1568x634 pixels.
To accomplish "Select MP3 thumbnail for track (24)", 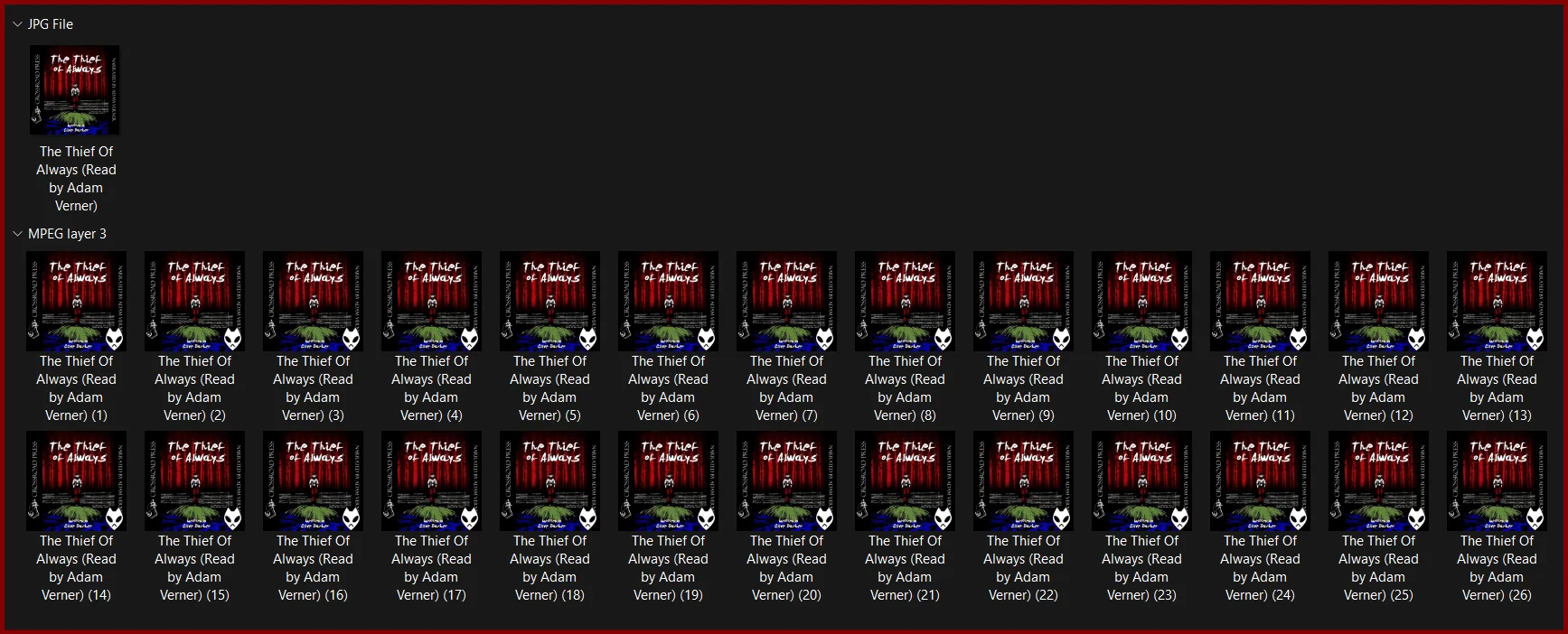I will [1260, 480].
